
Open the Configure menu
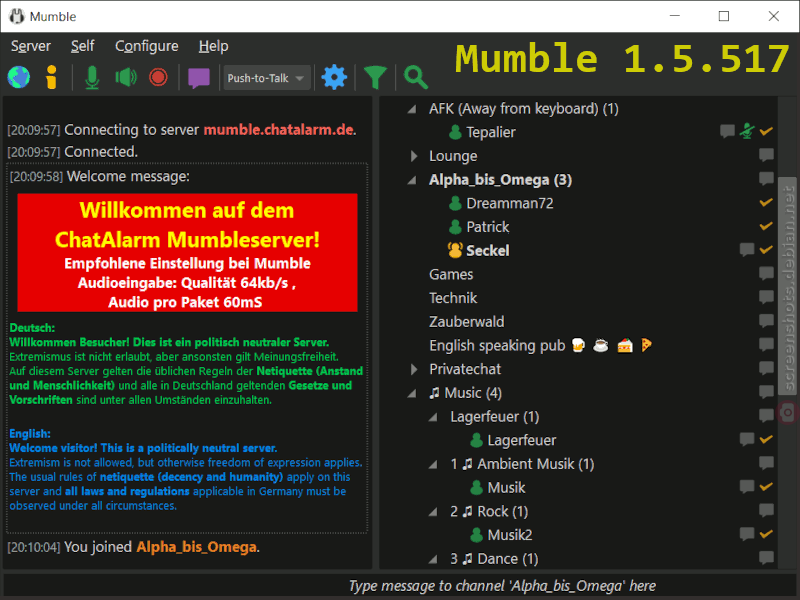click(147, 46)
